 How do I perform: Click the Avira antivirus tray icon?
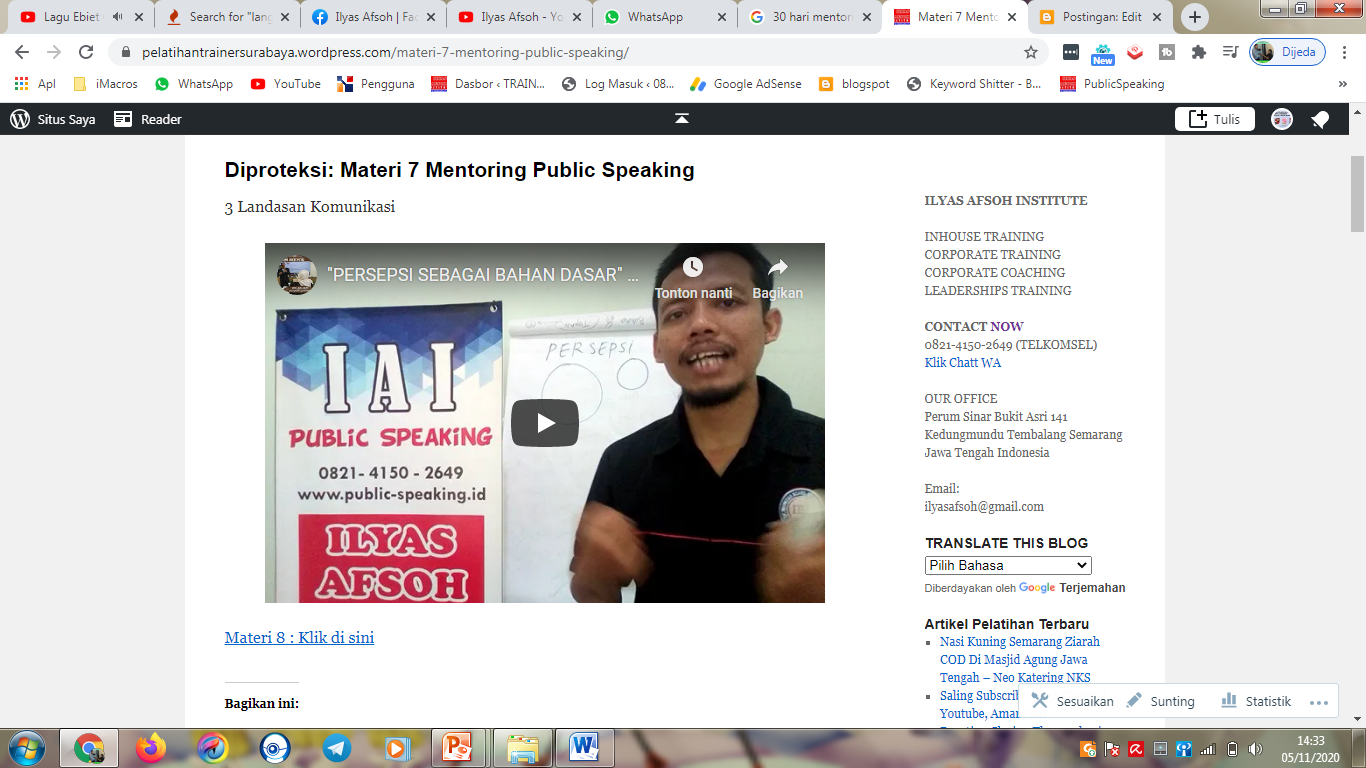click(1137, 749)
